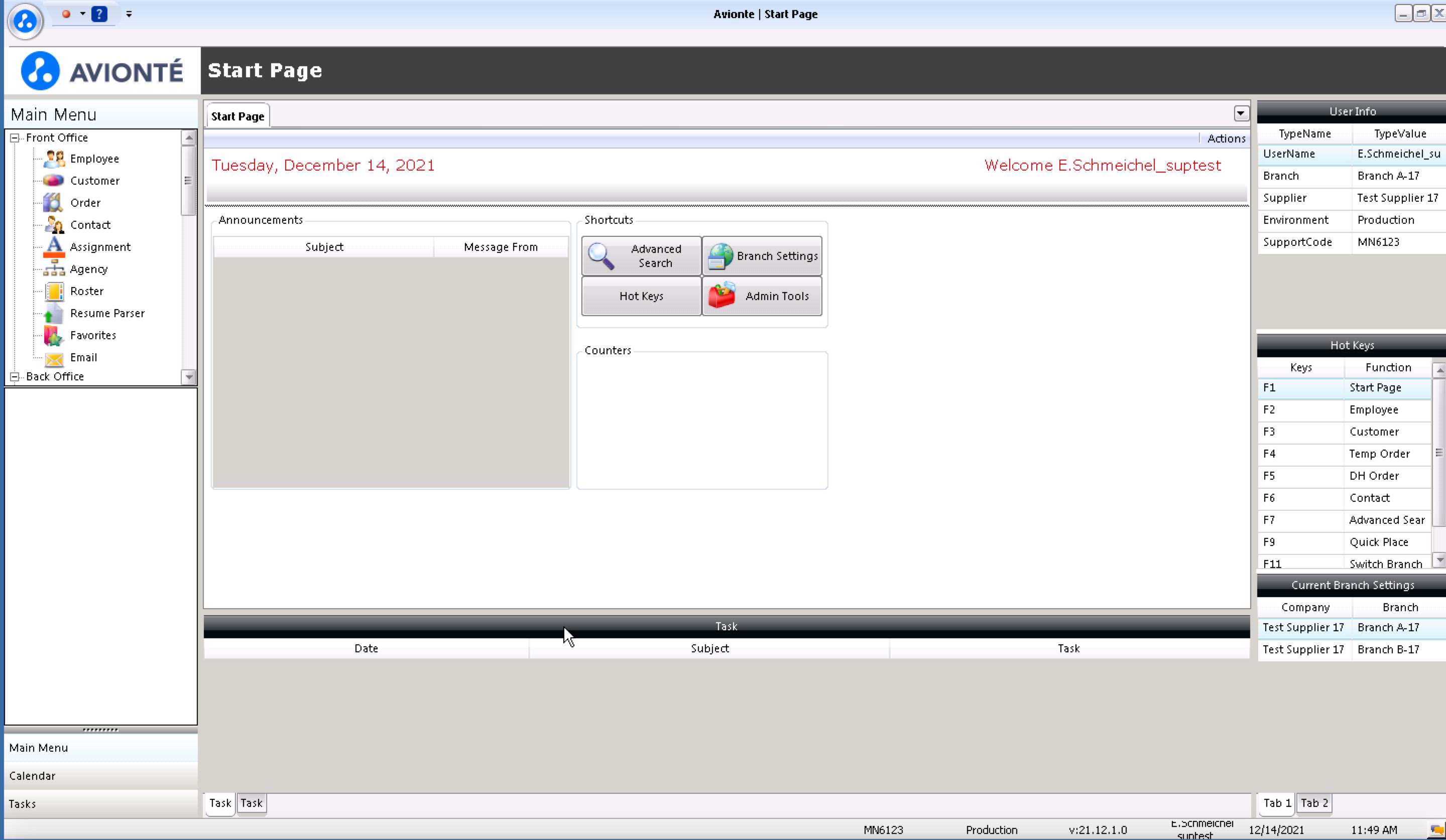This screenshot has width=1446, height=840.
Task: Open the quick access toolbar dropdown arrow
Action: click(x=129, y=15)
